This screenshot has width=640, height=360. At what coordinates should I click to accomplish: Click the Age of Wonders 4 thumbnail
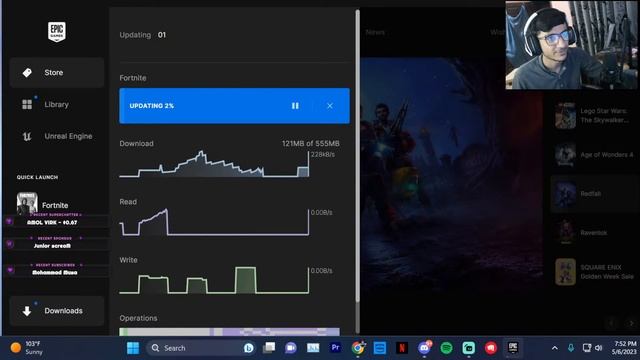(565, 155)
